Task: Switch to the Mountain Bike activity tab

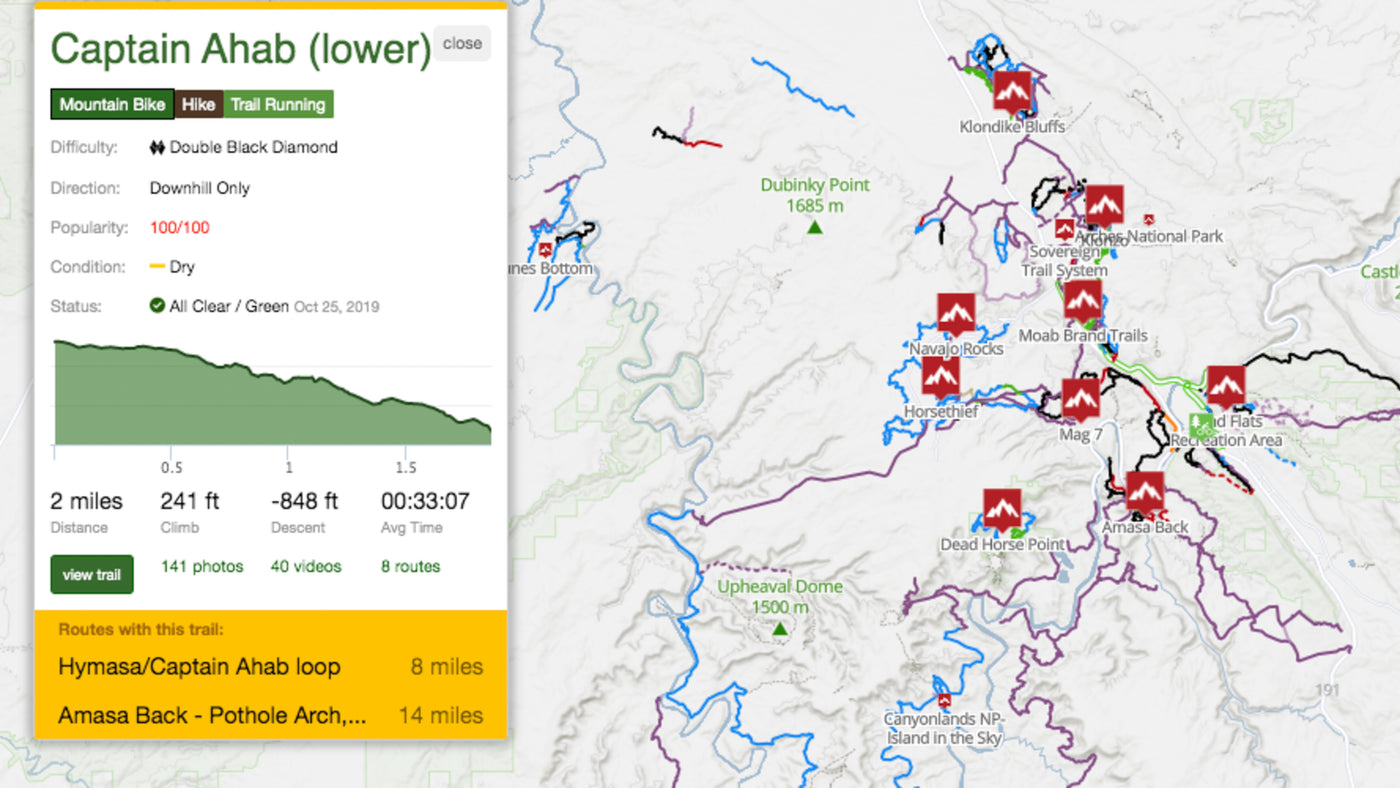Action: 112,104
